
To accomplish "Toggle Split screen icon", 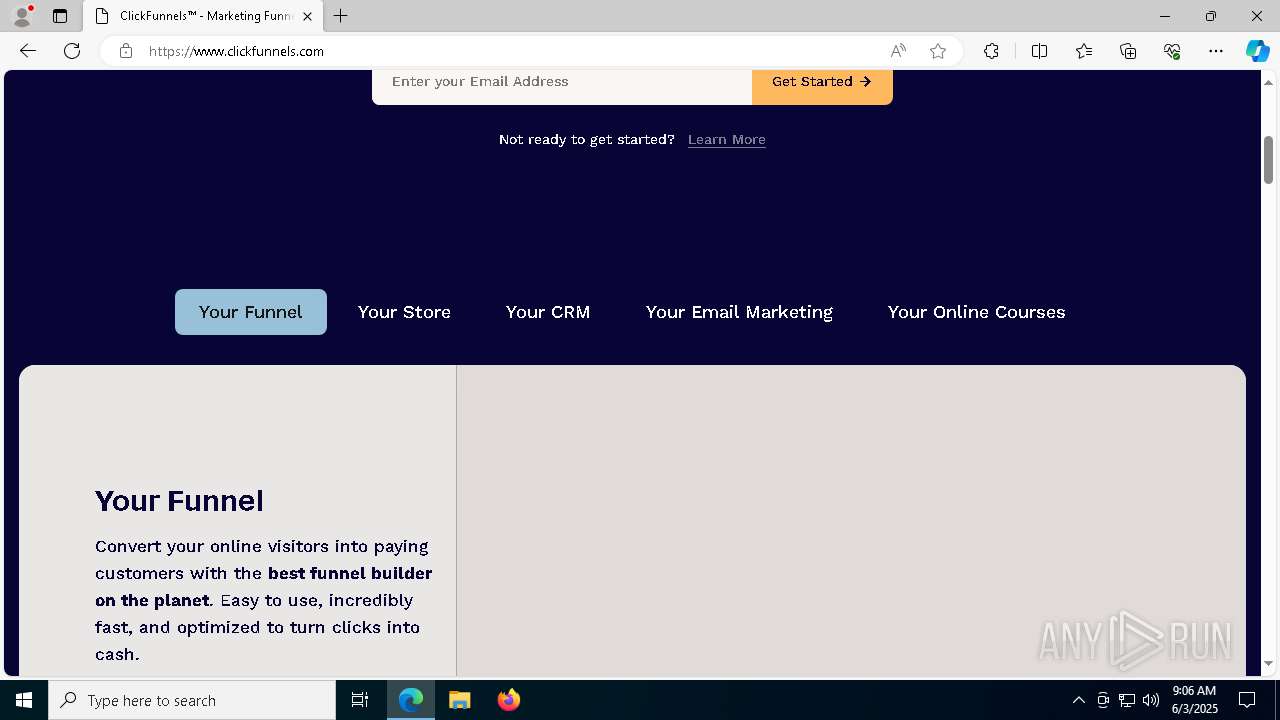I will [1039, 51].
